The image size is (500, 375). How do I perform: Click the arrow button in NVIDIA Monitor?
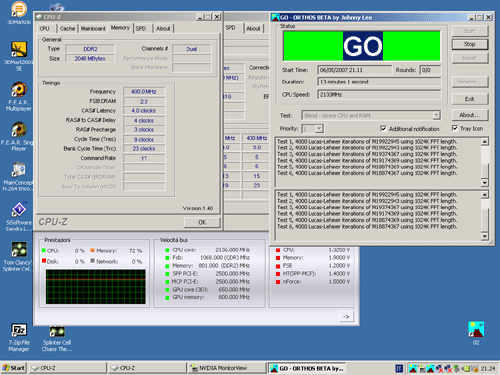[346, 316]
